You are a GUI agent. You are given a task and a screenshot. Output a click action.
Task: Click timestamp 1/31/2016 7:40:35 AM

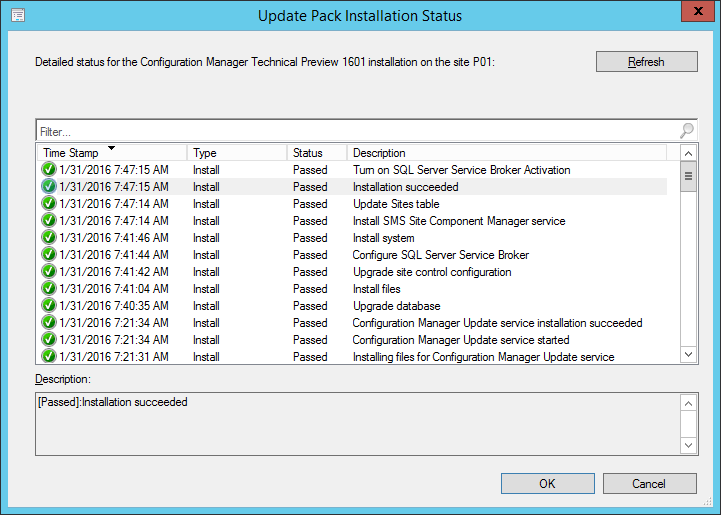[x=114, y=306]
